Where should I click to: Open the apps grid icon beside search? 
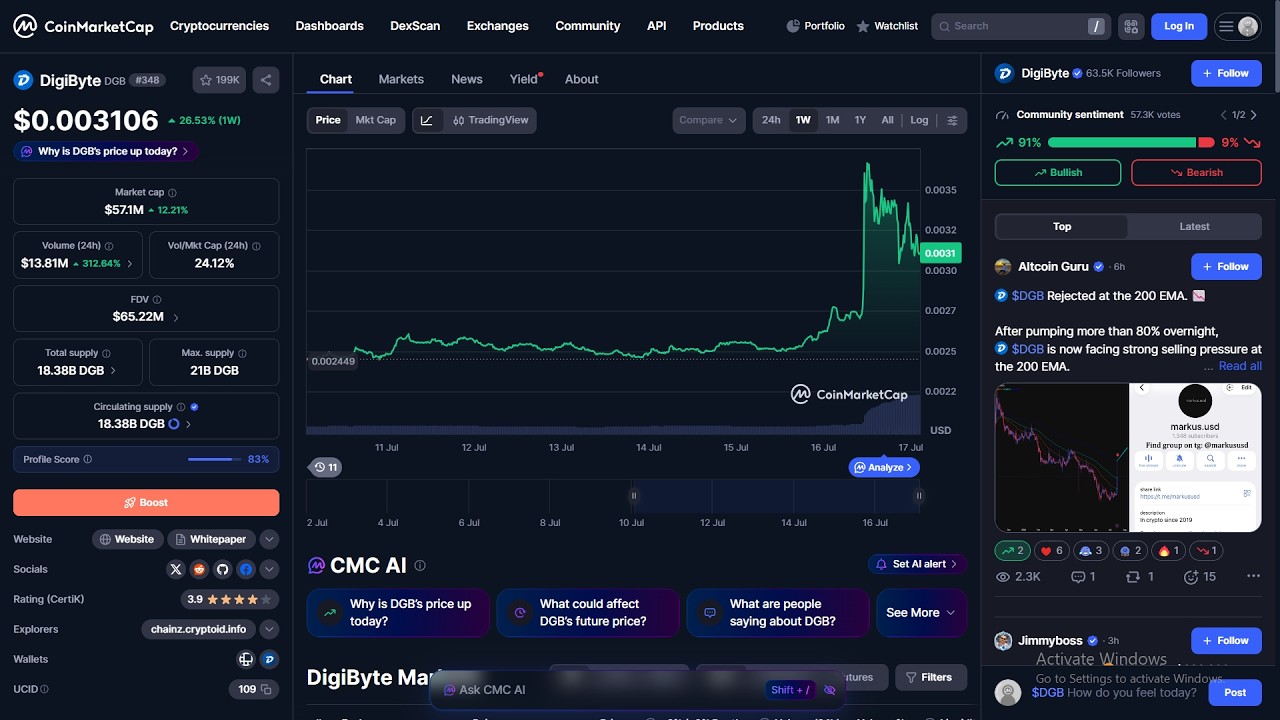click(1131, 26)
